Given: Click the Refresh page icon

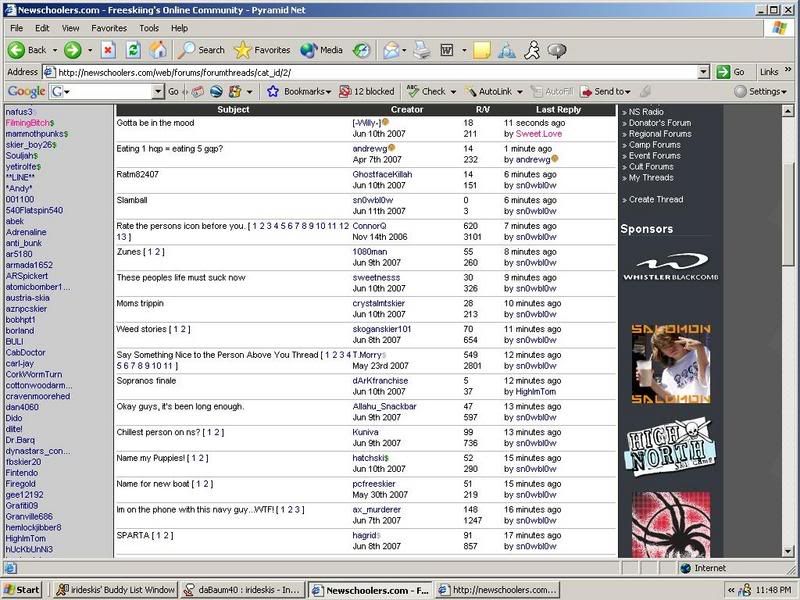Looking at the screenshot, I should [x=133, y=49].
